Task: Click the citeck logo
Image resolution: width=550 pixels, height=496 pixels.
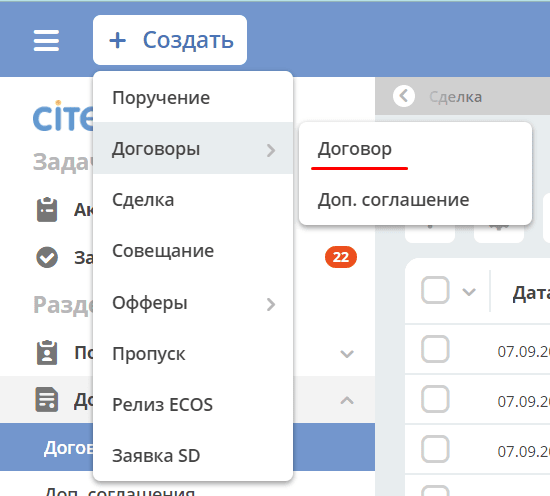Action: click(x=63, y=116)
